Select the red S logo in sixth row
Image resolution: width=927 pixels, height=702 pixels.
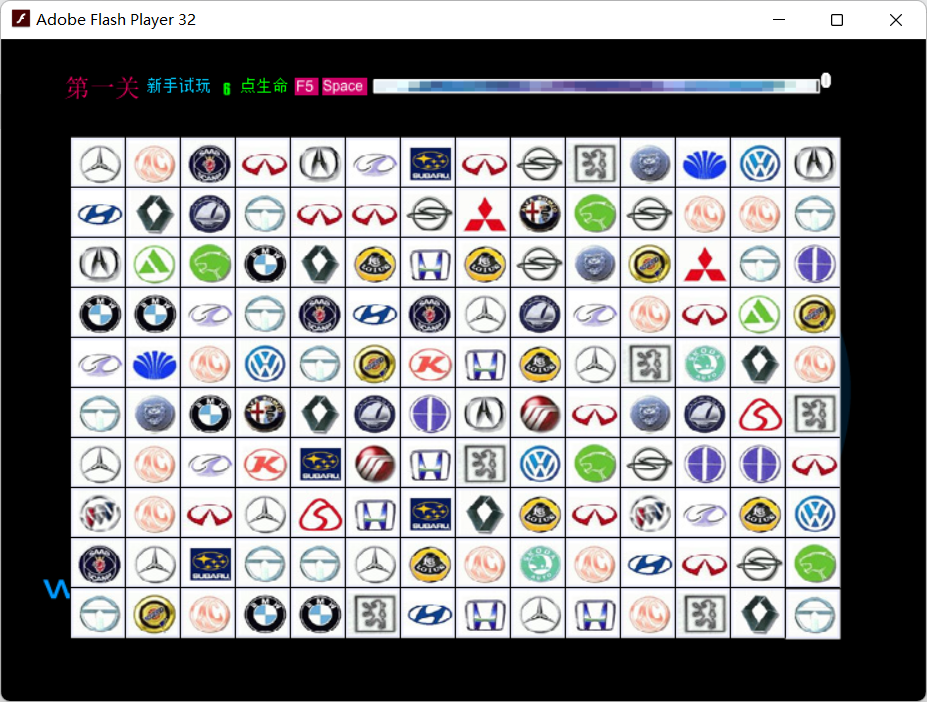759,414
